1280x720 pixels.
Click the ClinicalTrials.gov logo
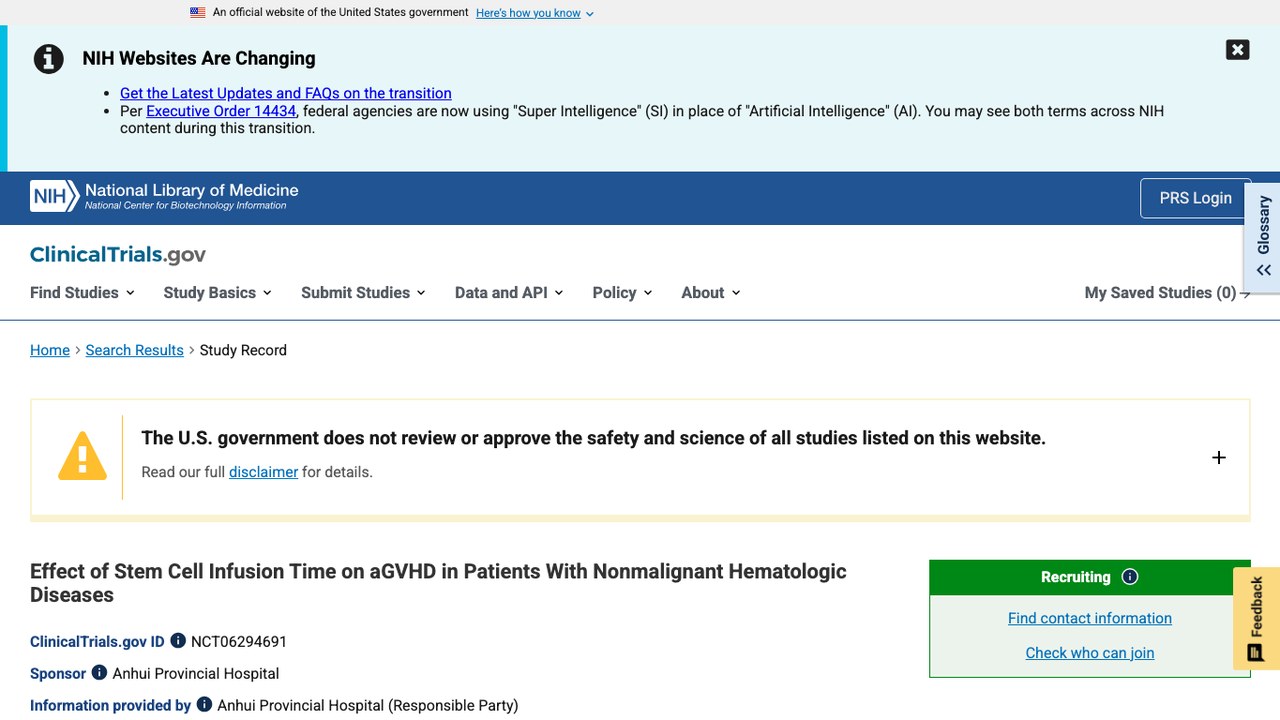118,254
